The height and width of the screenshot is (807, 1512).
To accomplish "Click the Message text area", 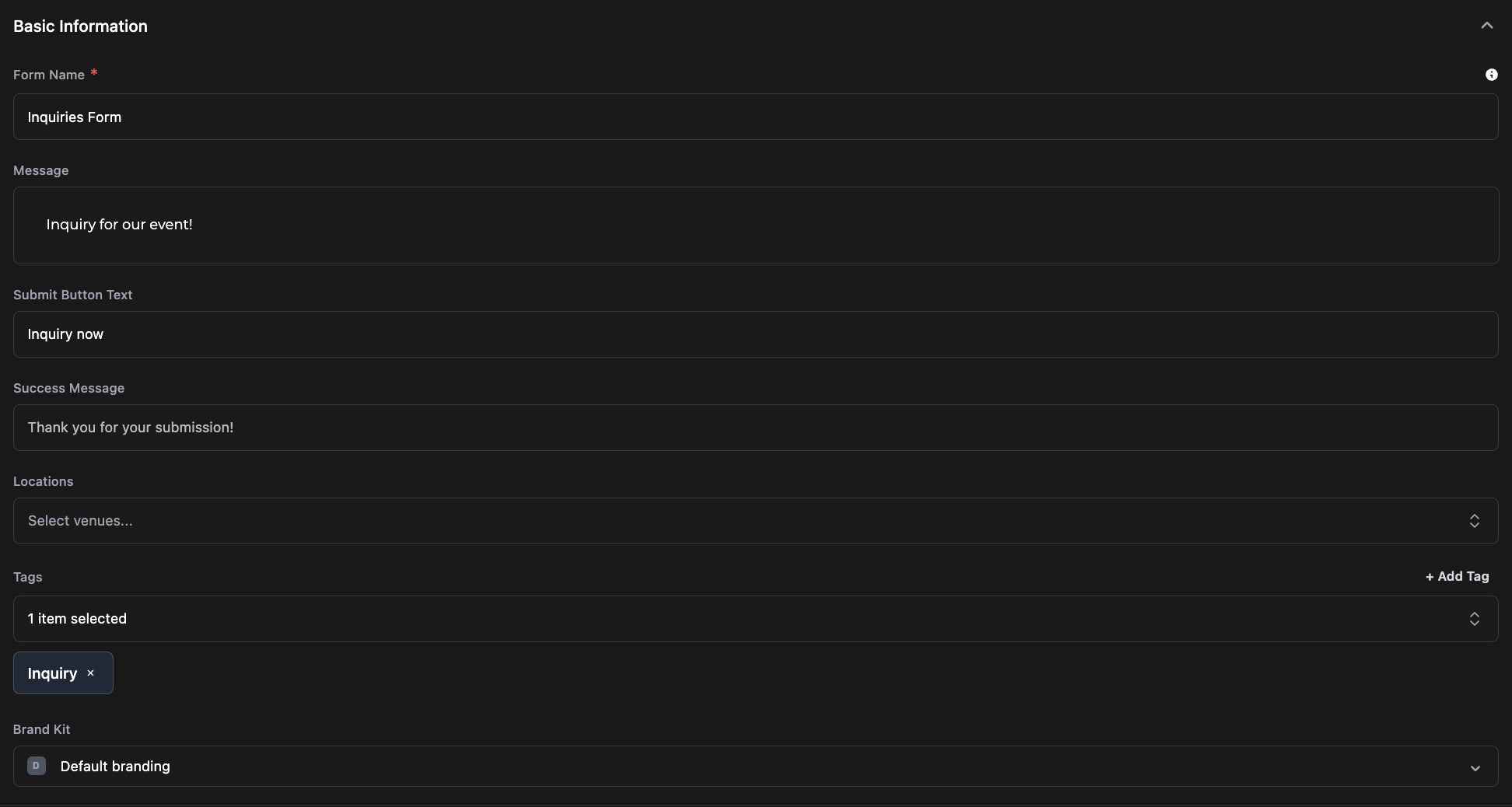I will pos(754,225).
